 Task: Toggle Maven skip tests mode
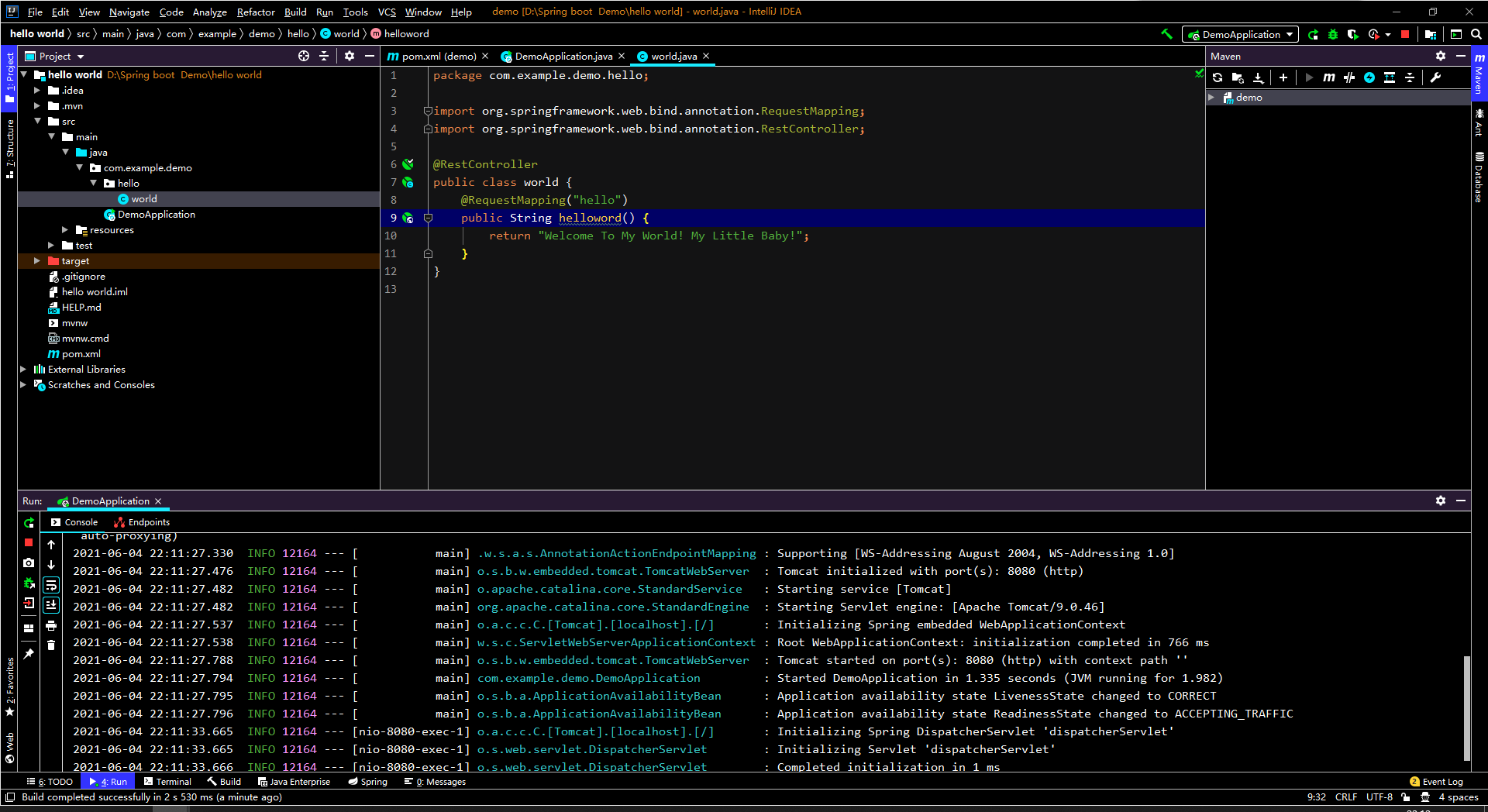coord(1369,77)
